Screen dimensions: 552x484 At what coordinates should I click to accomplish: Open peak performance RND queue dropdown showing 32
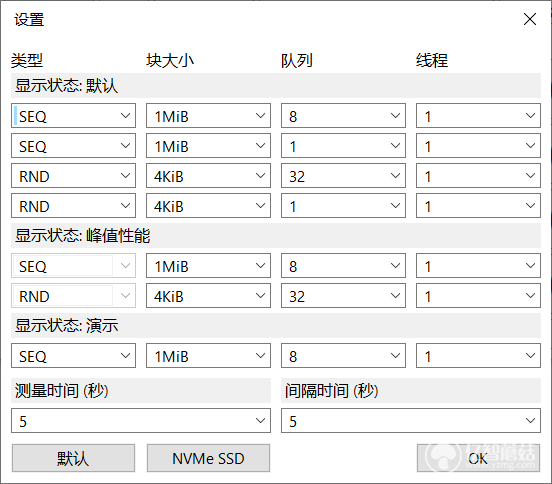click(x=343, y=296)
